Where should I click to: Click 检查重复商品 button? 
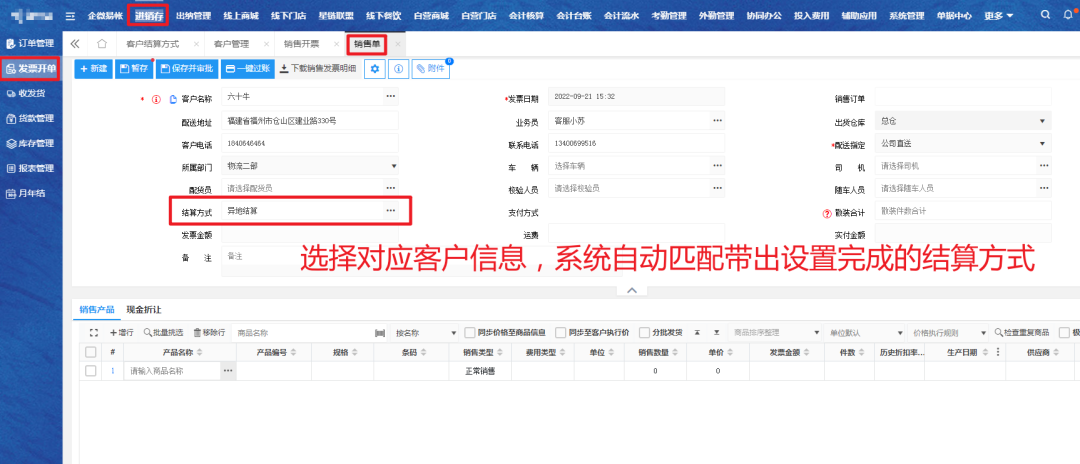click(x=1021, y=333)
